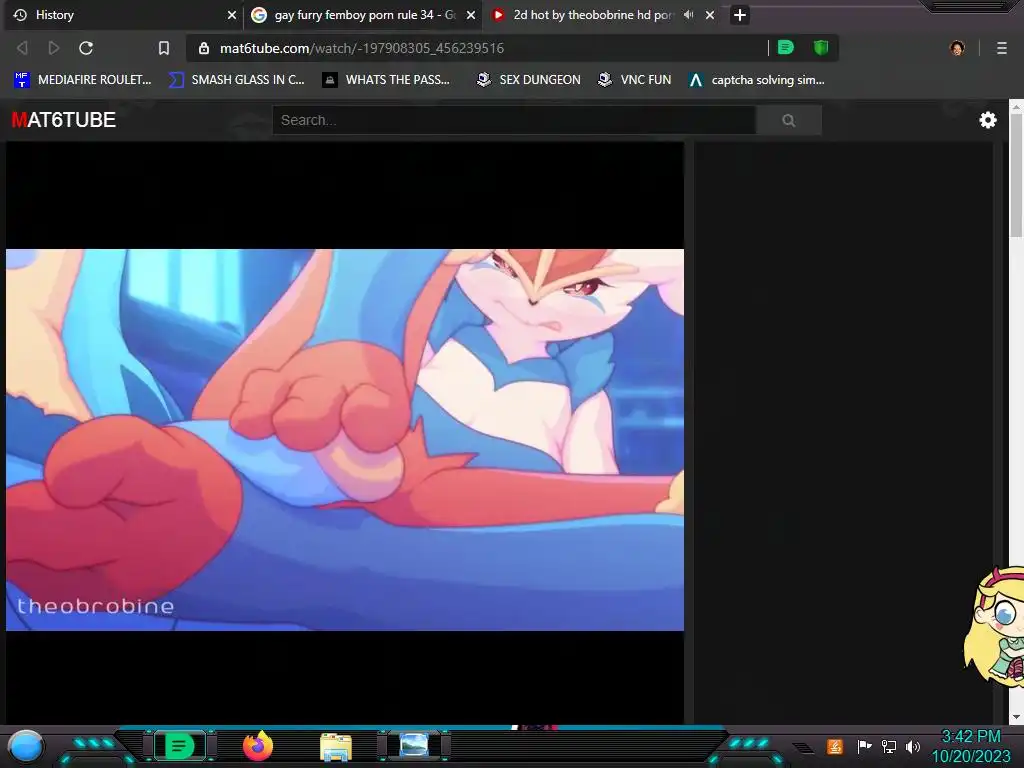Click the MAT6TUBE site logo
Screen dimensions: 1024x768
point(63,120)
